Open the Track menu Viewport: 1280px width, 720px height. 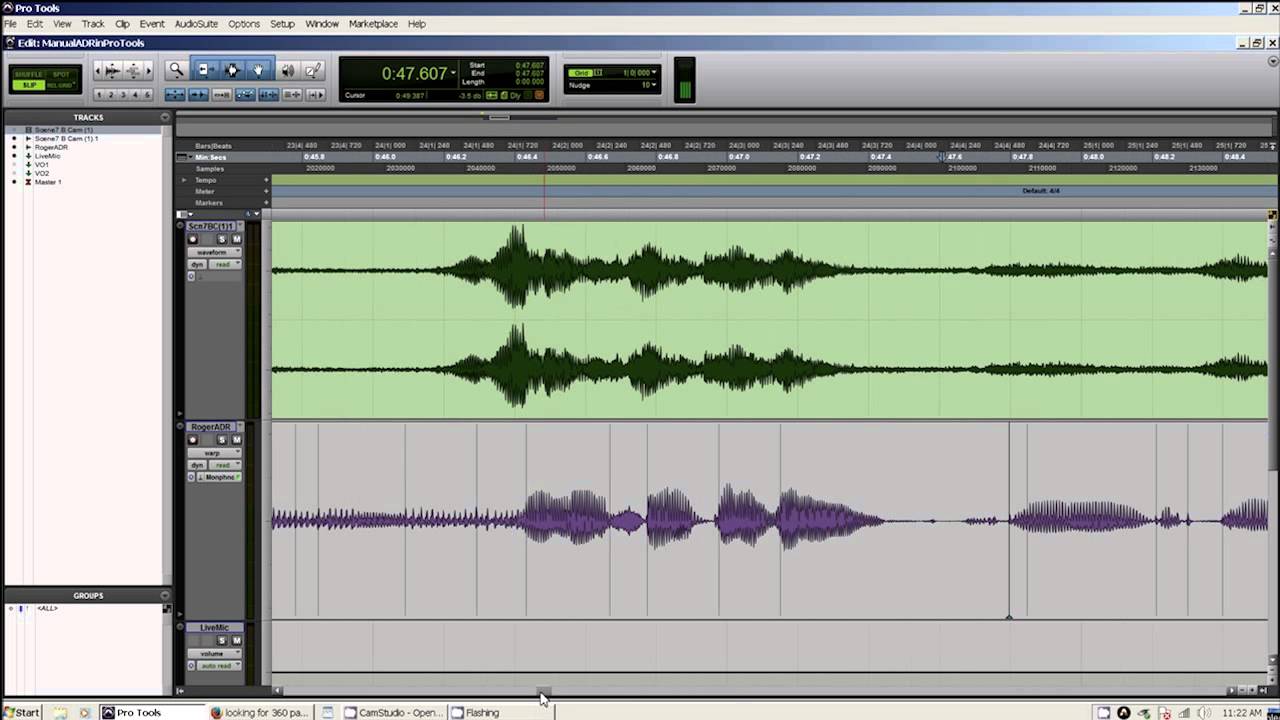point(93,23)
